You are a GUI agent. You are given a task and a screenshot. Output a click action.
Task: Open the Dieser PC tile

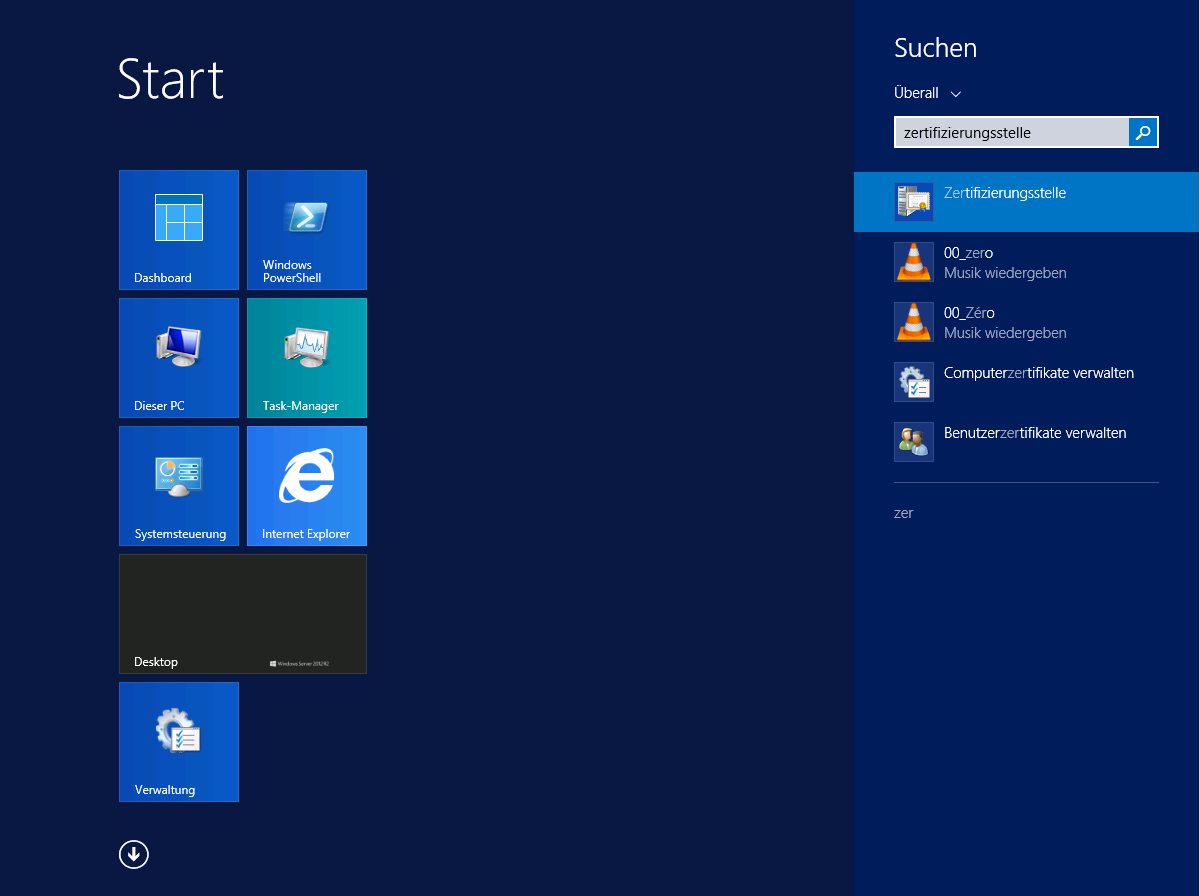(x=179, y=357)
